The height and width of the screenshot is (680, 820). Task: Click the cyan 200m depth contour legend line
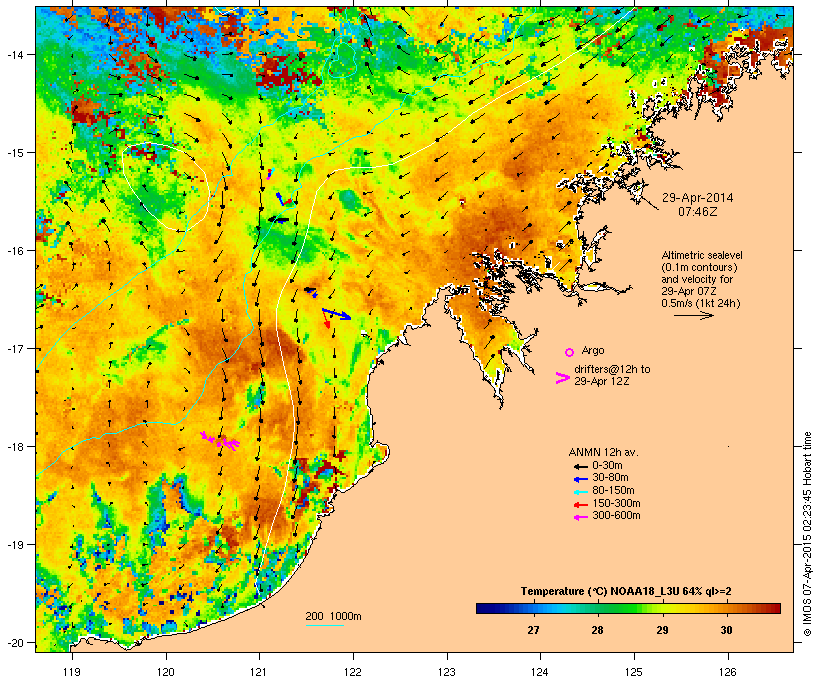tap(324, 625)
